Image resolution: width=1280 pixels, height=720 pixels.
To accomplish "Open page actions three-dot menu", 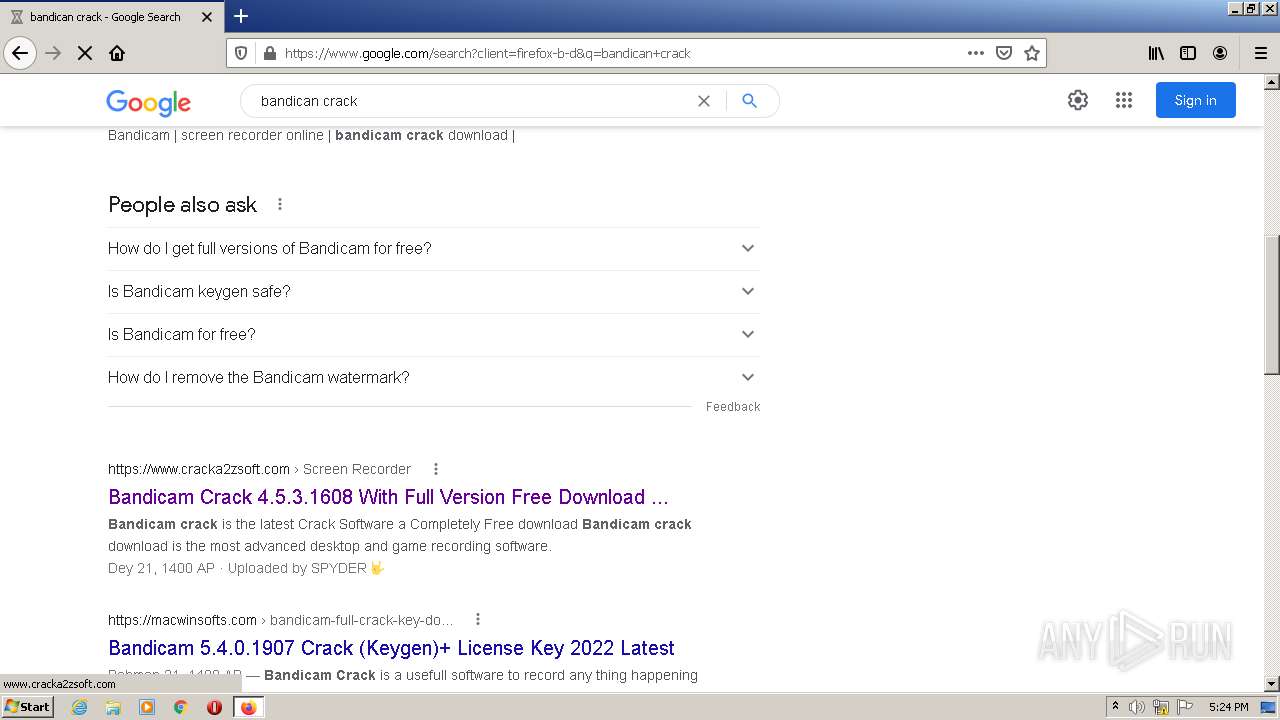I will (976, 53).
